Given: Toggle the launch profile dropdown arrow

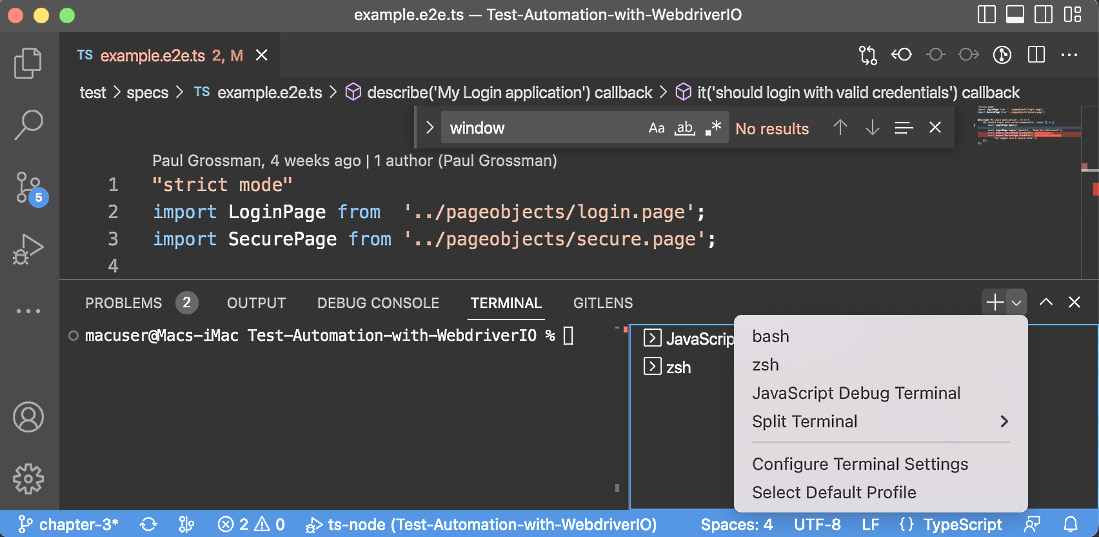Looking at the screenshot, I should (x=1017, y=302).
